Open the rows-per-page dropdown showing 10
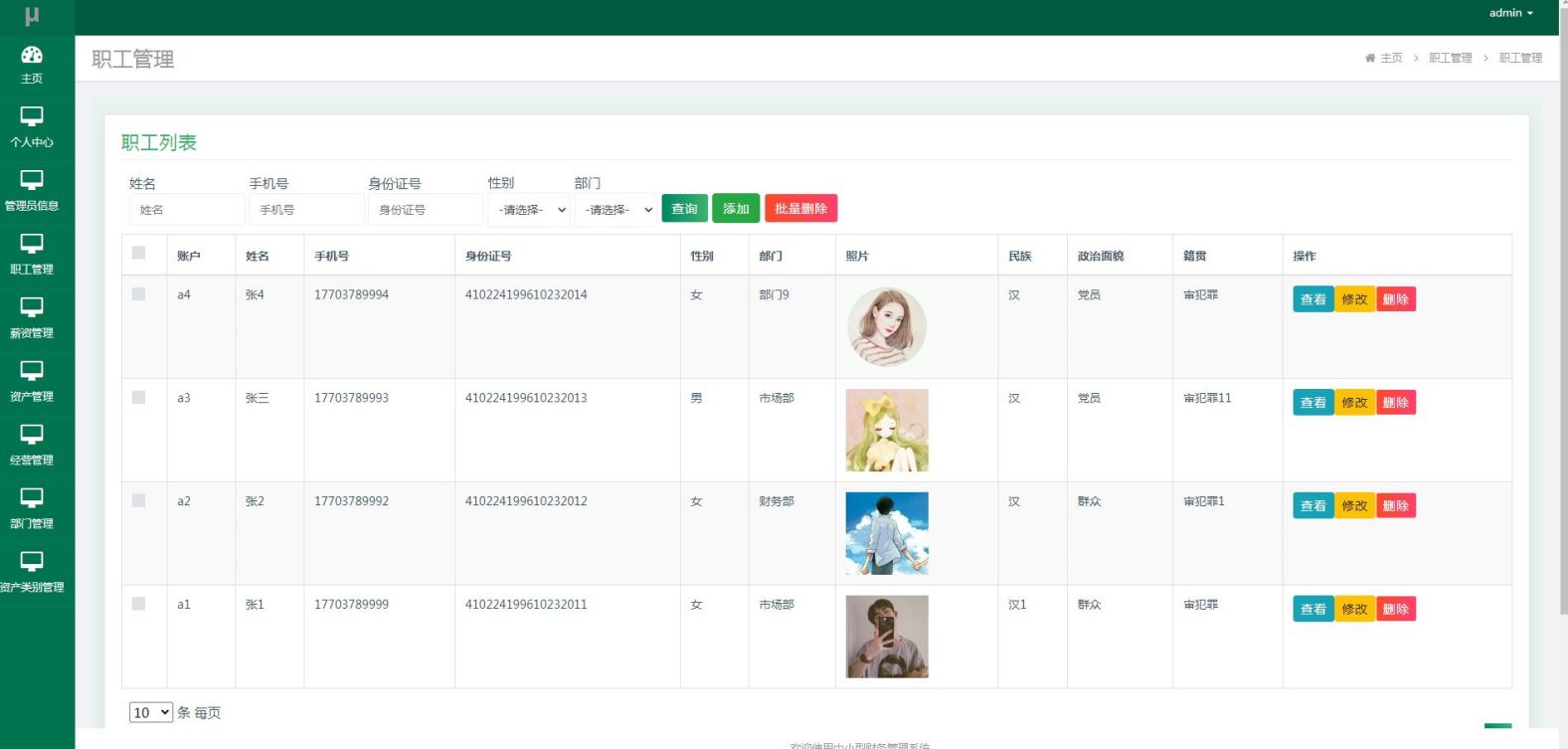 click(151, 712)
